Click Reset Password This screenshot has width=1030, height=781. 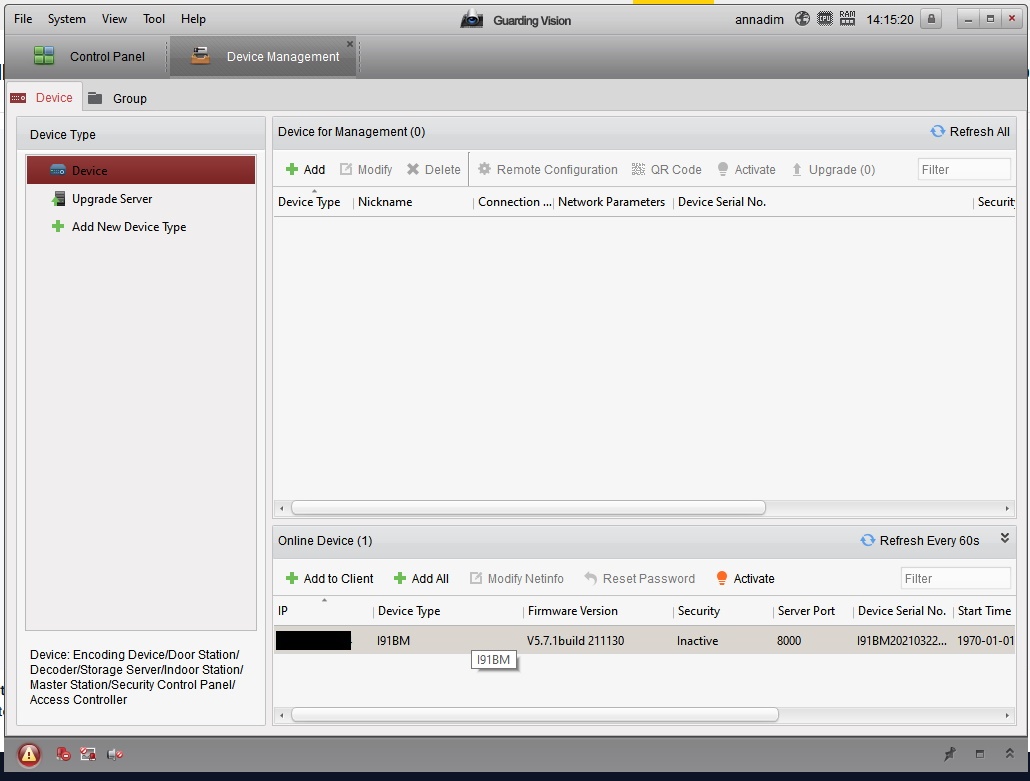[x=639, y=579]
